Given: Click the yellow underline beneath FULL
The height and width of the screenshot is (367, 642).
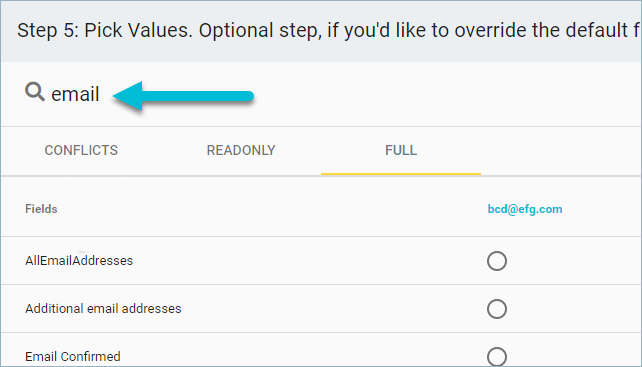Looking at the screenshot, I should click(401, 174).
